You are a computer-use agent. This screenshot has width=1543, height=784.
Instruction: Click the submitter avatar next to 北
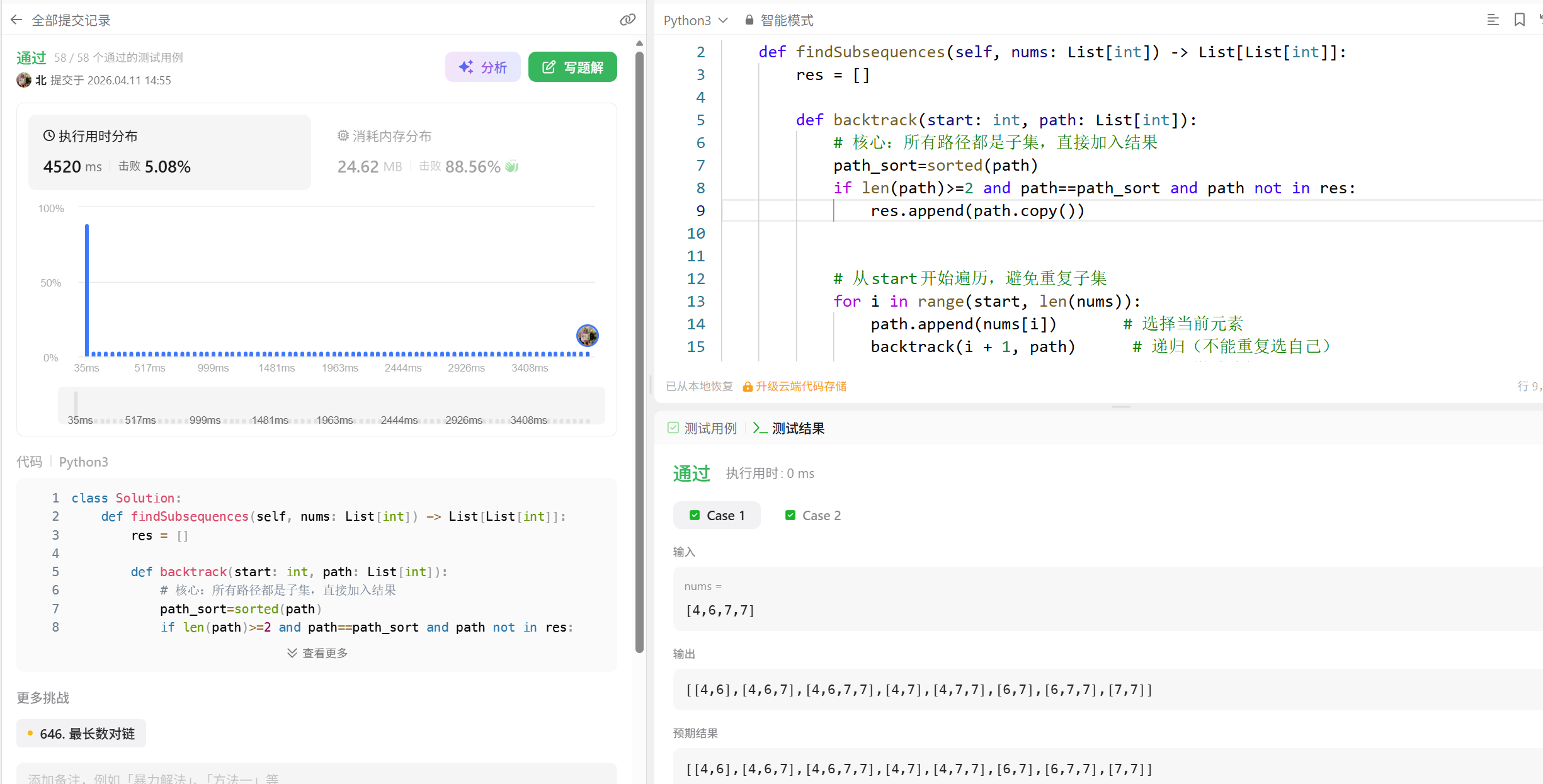pyautogui.click(x=24, y=80)
